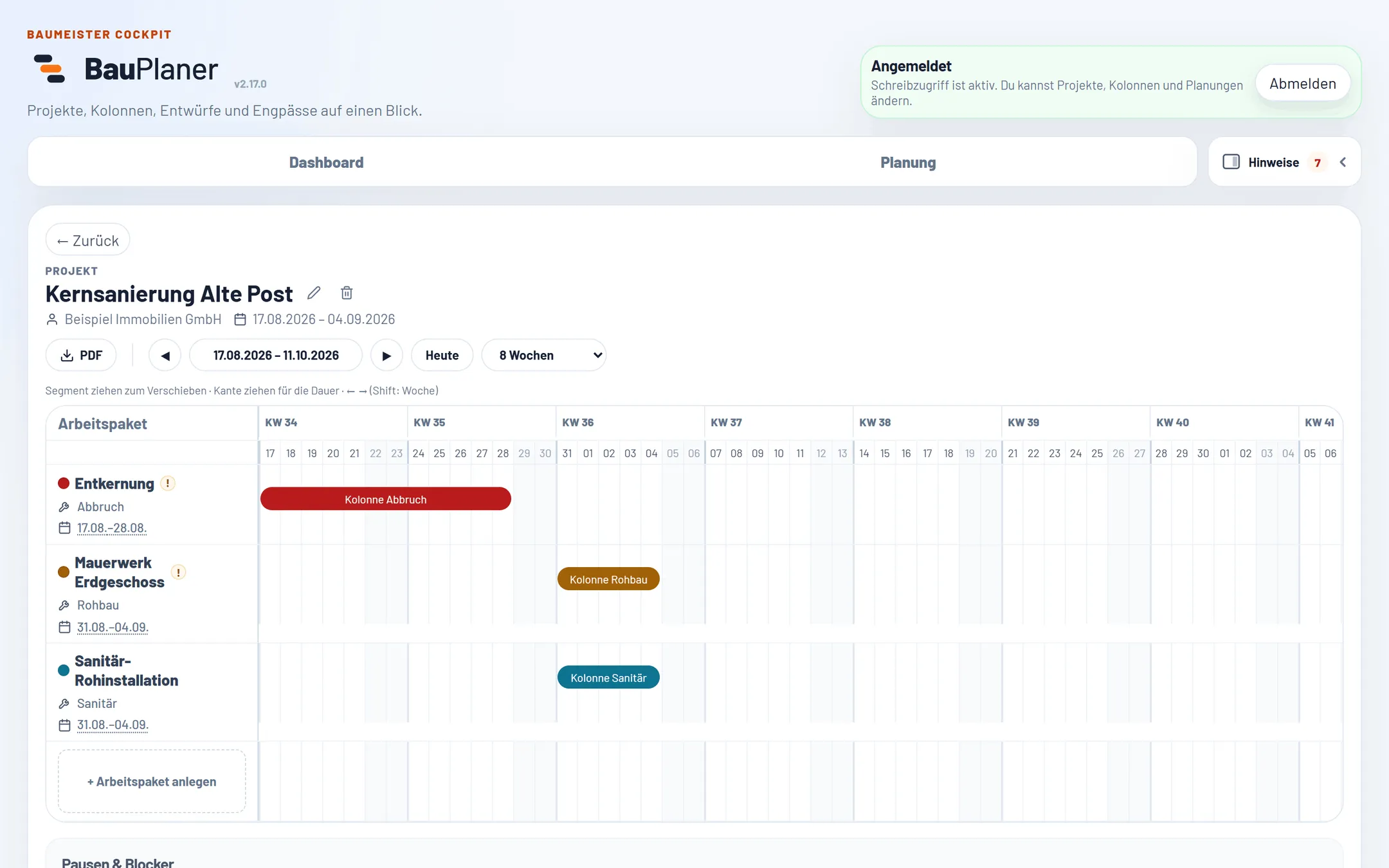Screen dimensions: 1389x868
Task: Click day 07 under KW 37
Action: (716, 454)
